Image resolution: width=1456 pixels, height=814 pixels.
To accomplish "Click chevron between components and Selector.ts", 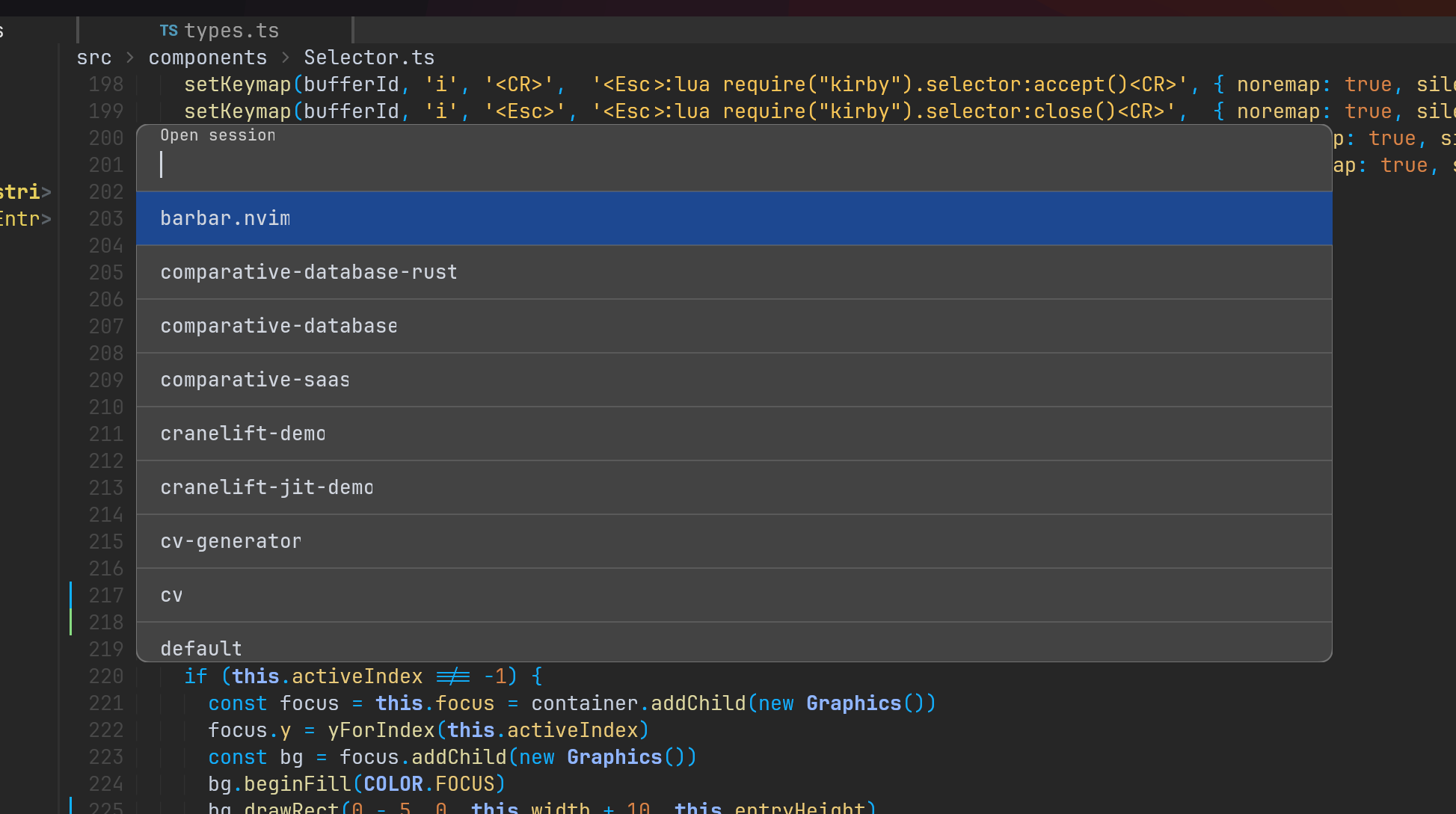I will click(x=286, y=58).
